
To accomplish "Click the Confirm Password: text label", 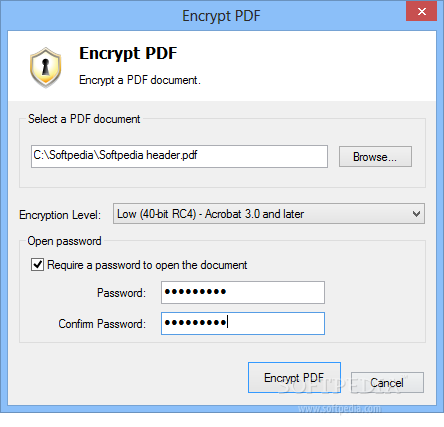I will click(102, 324).
